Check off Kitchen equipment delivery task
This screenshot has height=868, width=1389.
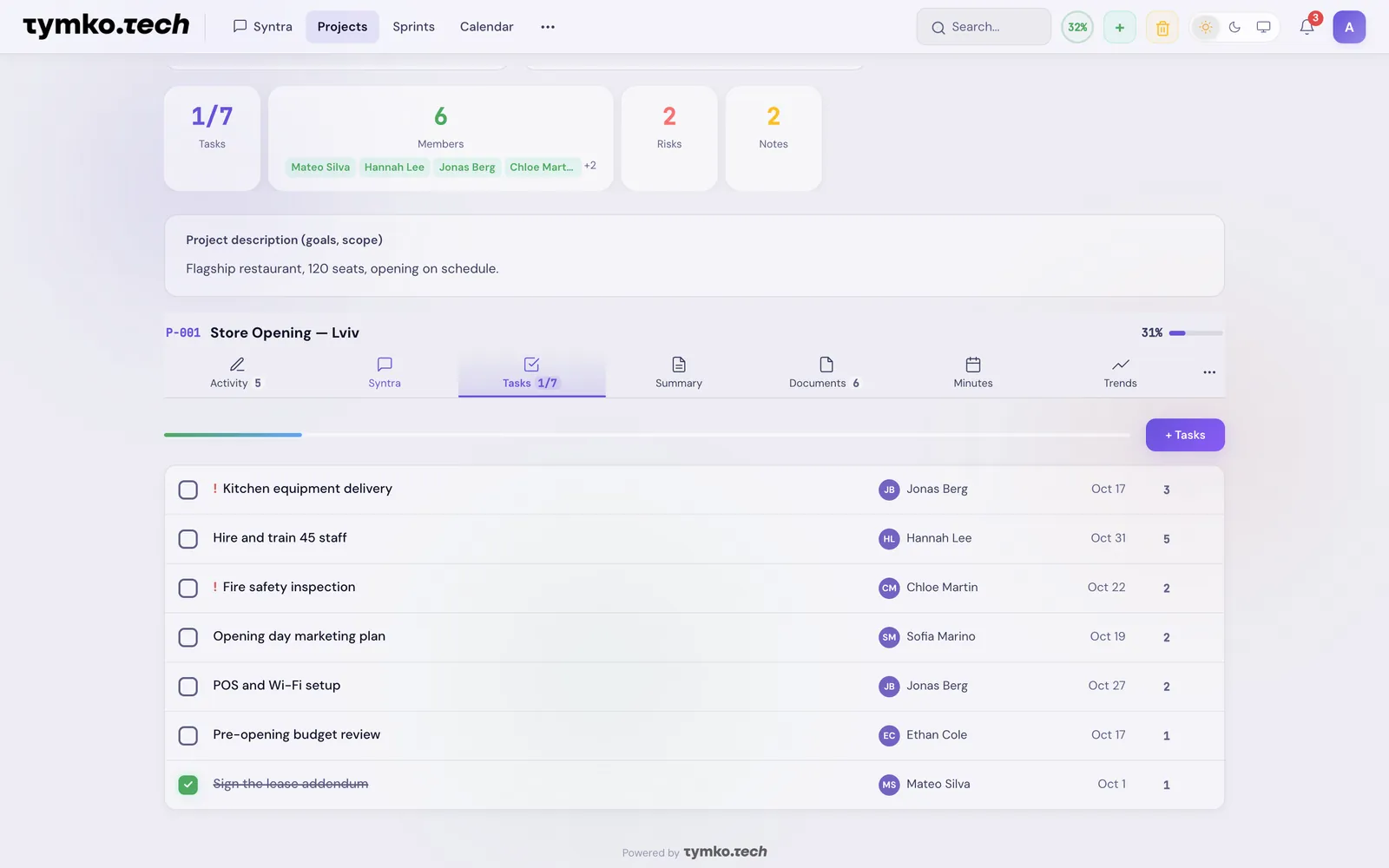coord(188,490)
